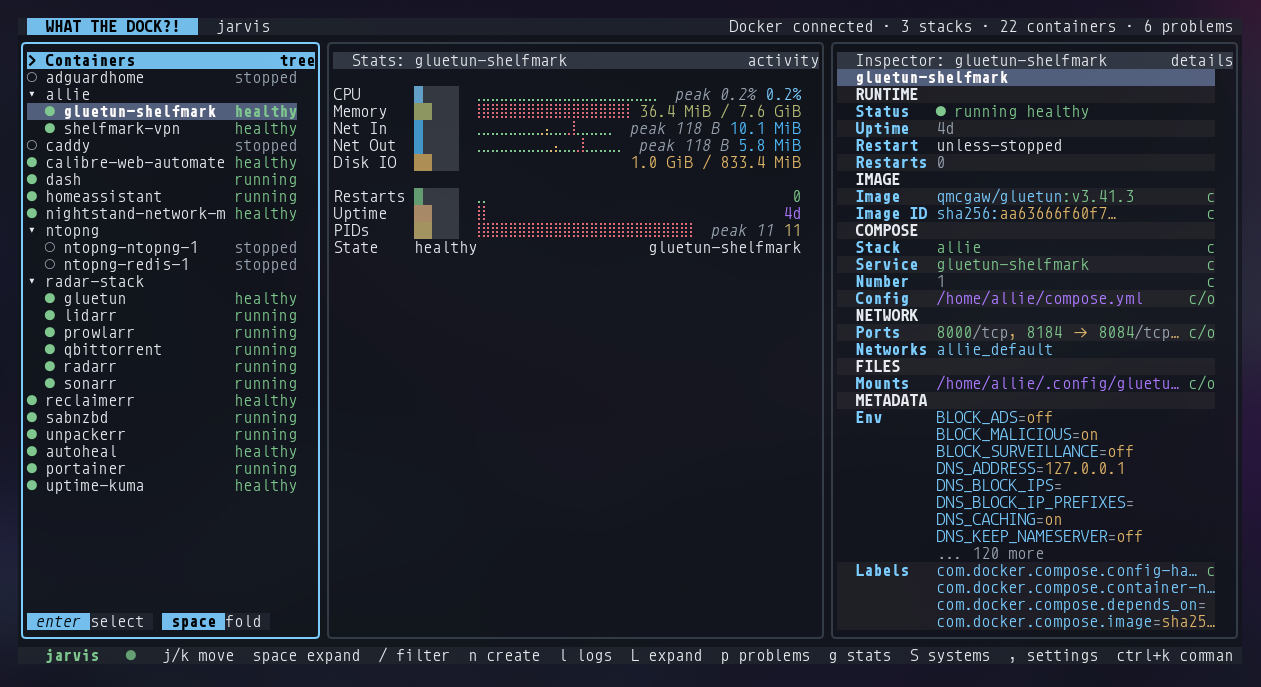The height and width of the screenshot is (687, 1261).
Task: Click green dot beside dash
Action: (32, 180)
